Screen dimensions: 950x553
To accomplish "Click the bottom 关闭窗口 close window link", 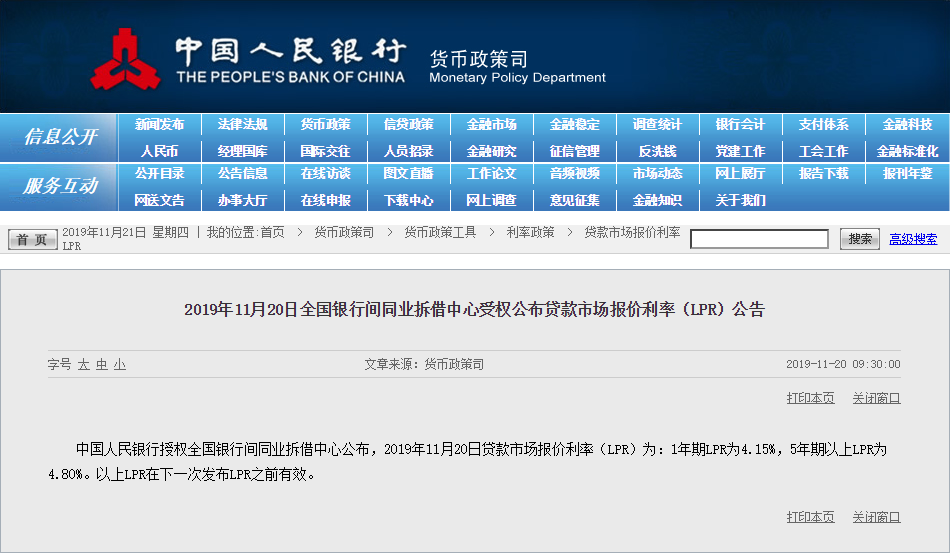I will pyautogui.click(x=876, y=517).
